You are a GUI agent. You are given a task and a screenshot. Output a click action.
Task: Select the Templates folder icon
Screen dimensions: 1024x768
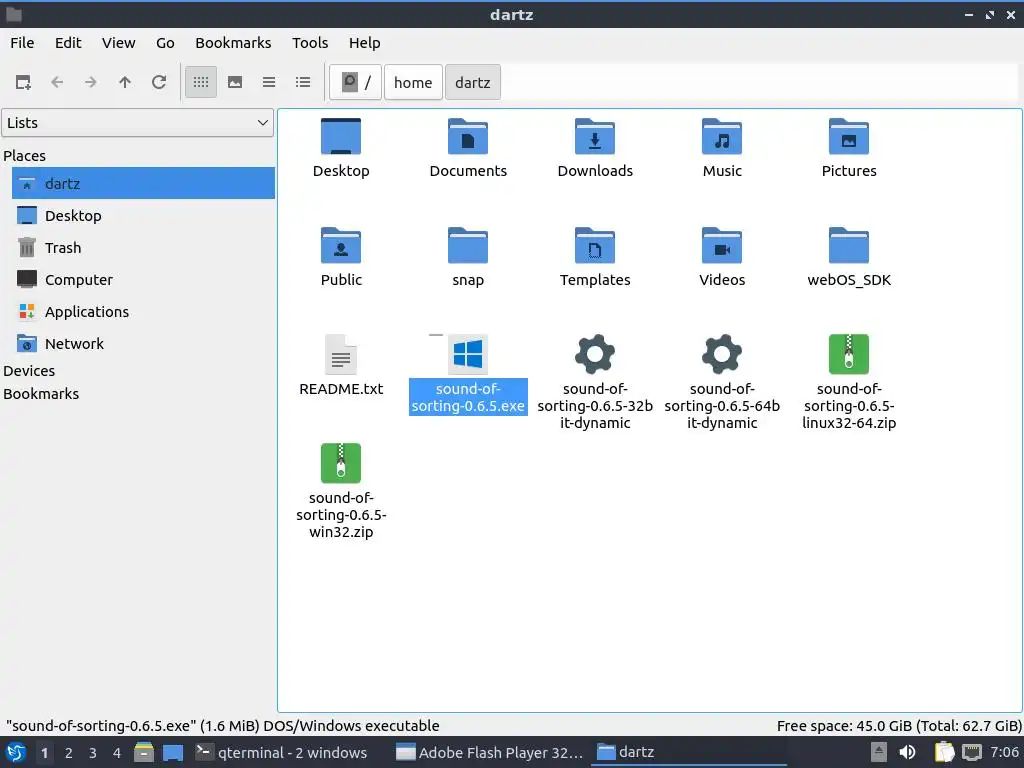595,257
